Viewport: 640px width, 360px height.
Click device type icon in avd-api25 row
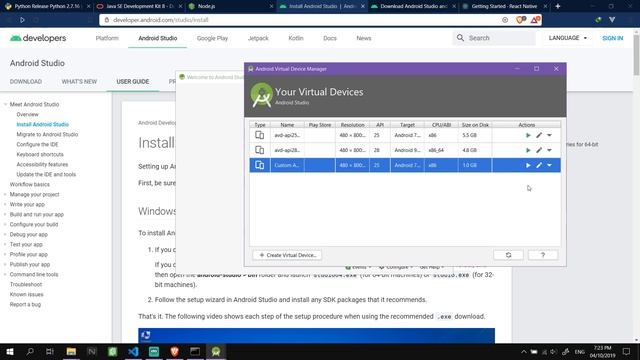(260, 135)
